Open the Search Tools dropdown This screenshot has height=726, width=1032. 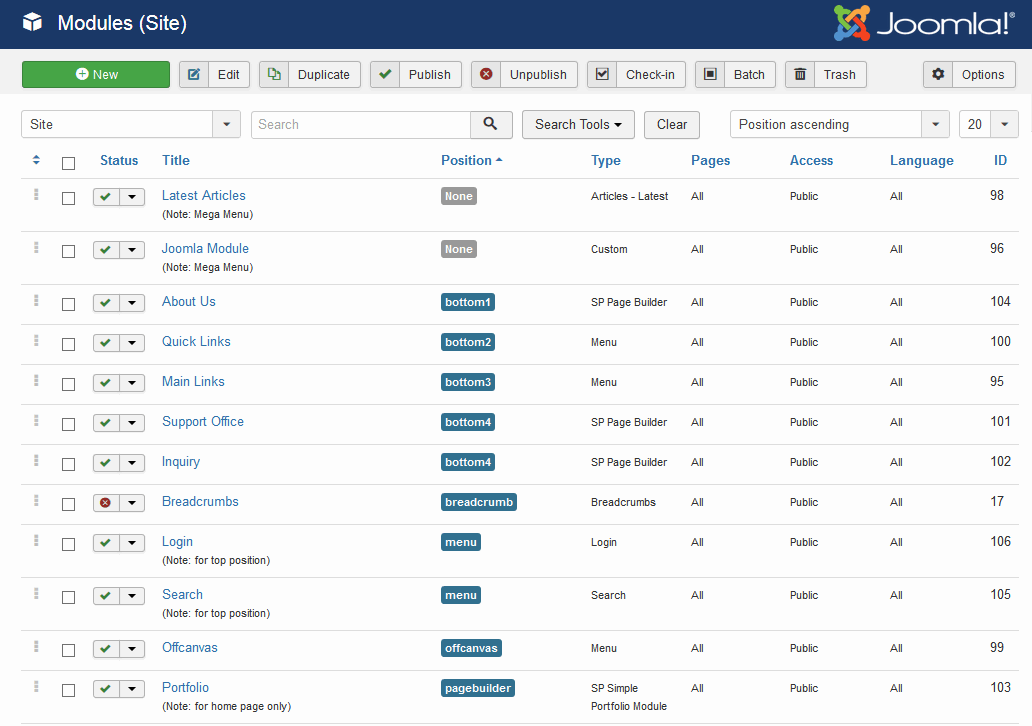point(578,124)
